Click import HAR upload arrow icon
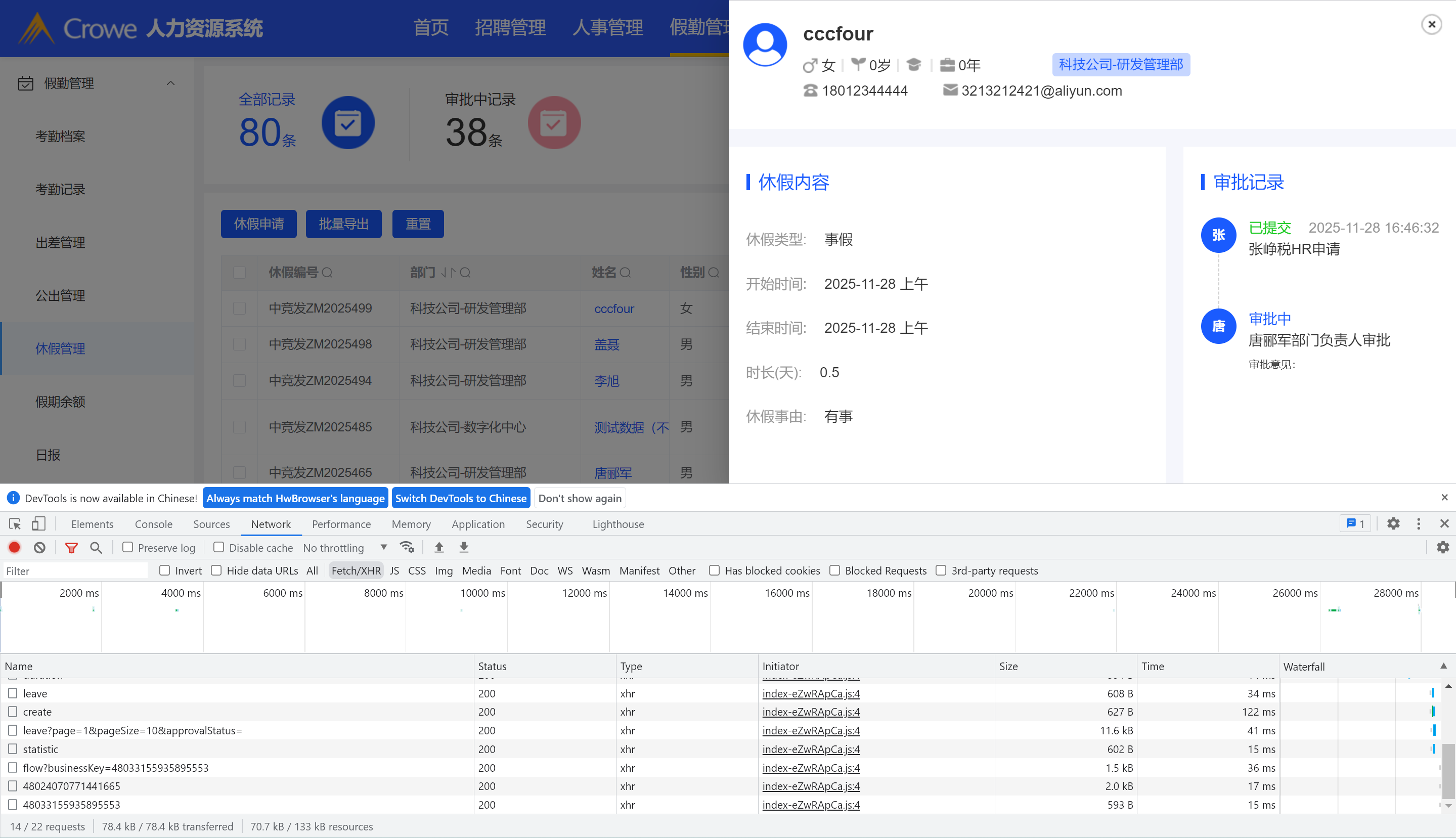The width and height of the screenshot is (1456, 838). [439, 547]
